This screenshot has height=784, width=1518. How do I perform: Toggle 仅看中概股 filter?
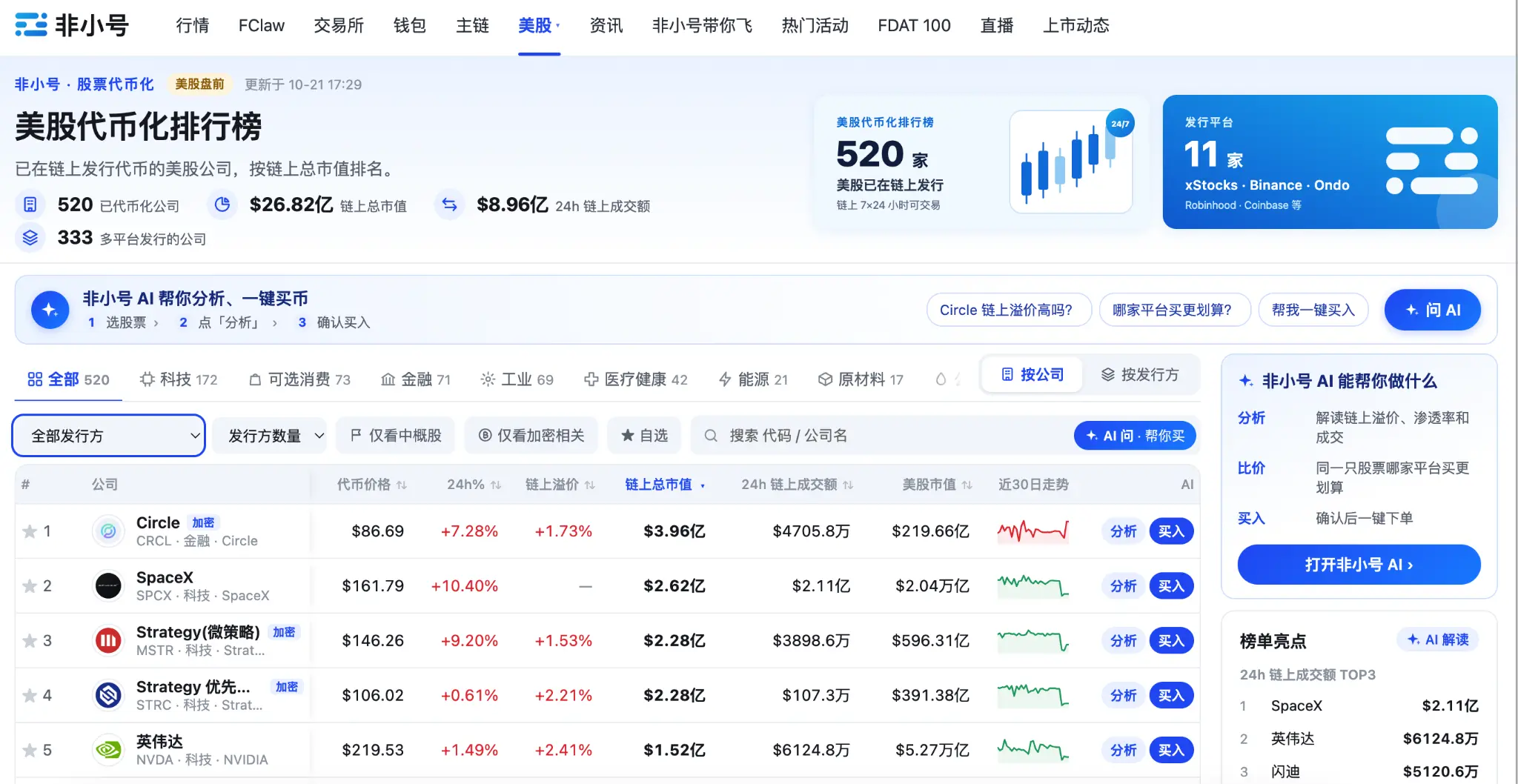397,436
